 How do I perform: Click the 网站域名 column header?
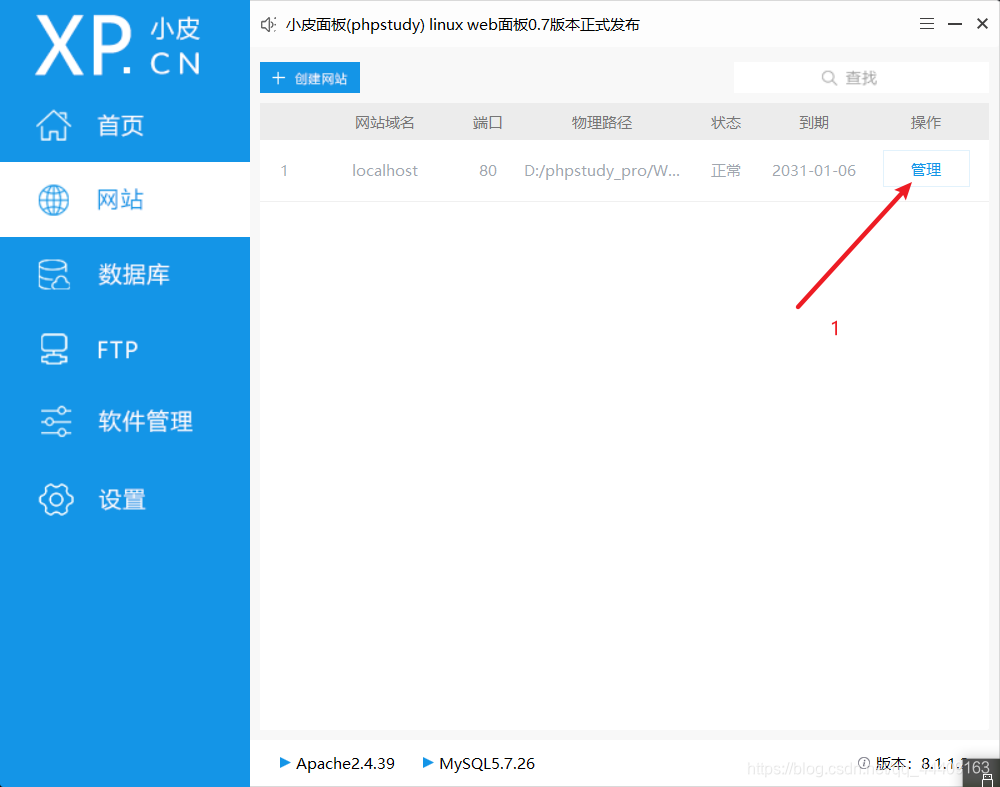click(x=385, y=122)
